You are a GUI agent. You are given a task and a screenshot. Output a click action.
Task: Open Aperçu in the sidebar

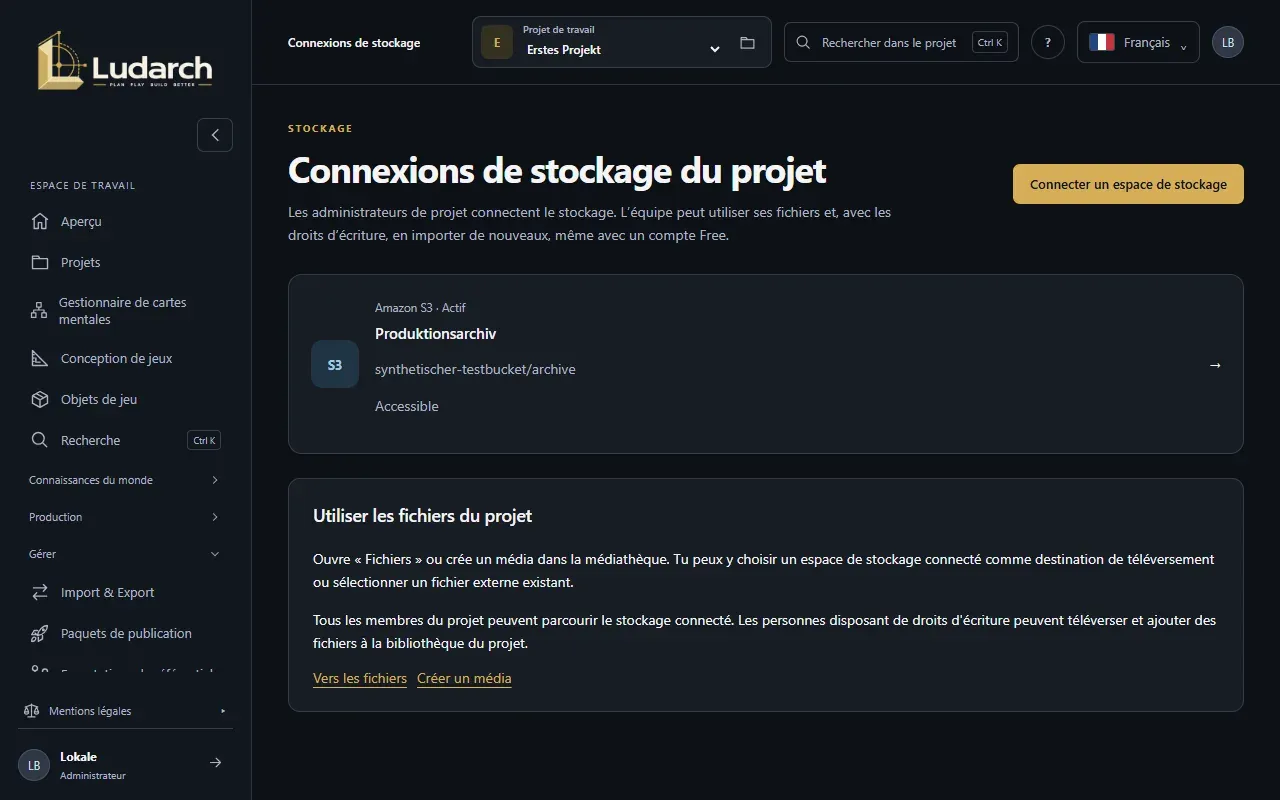[125, 221]
